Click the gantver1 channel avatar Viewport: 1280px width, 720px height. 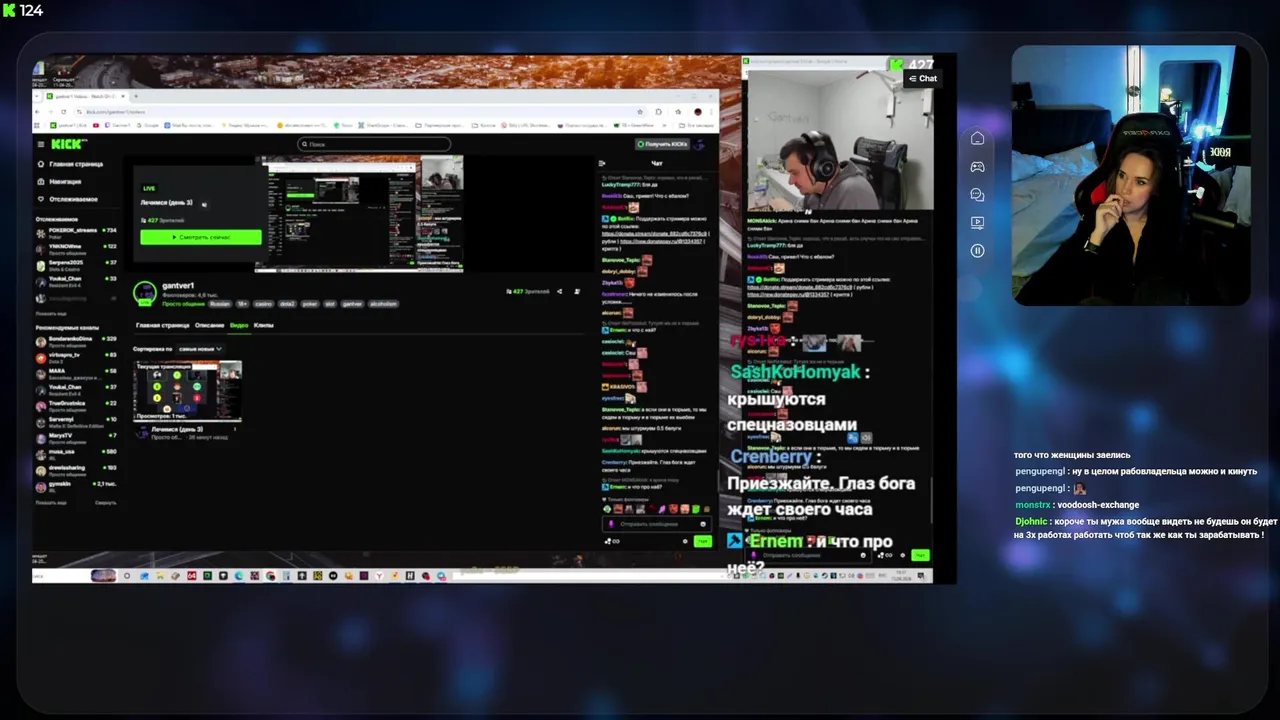click(x=145, y=291)
